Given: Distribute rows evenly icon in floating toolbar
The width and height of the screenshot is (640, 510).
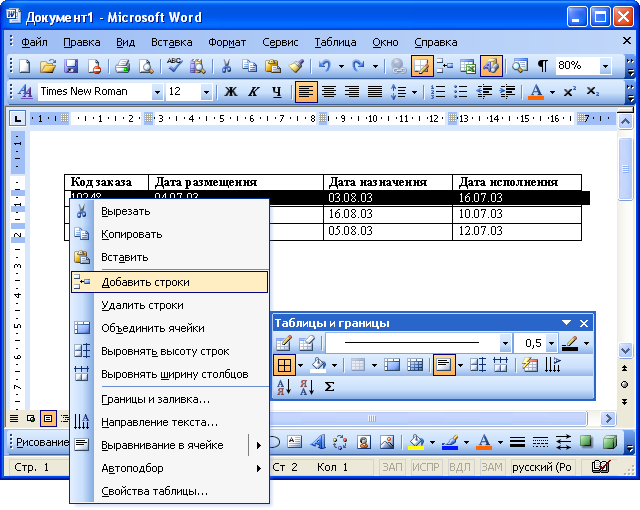Looking at the screenshot, I should click(477, 365).
